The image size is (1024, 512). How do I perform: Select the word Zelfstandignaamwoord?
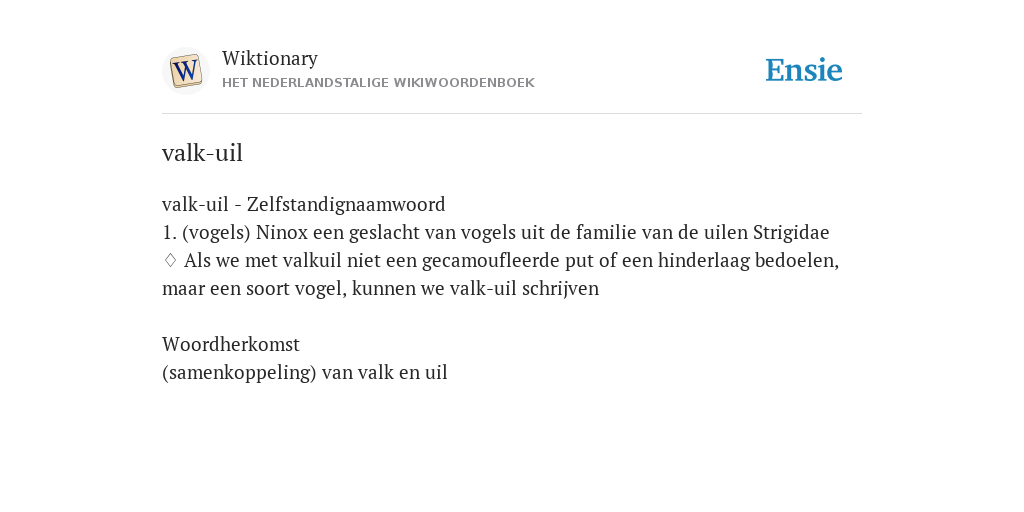coord(346,205)
